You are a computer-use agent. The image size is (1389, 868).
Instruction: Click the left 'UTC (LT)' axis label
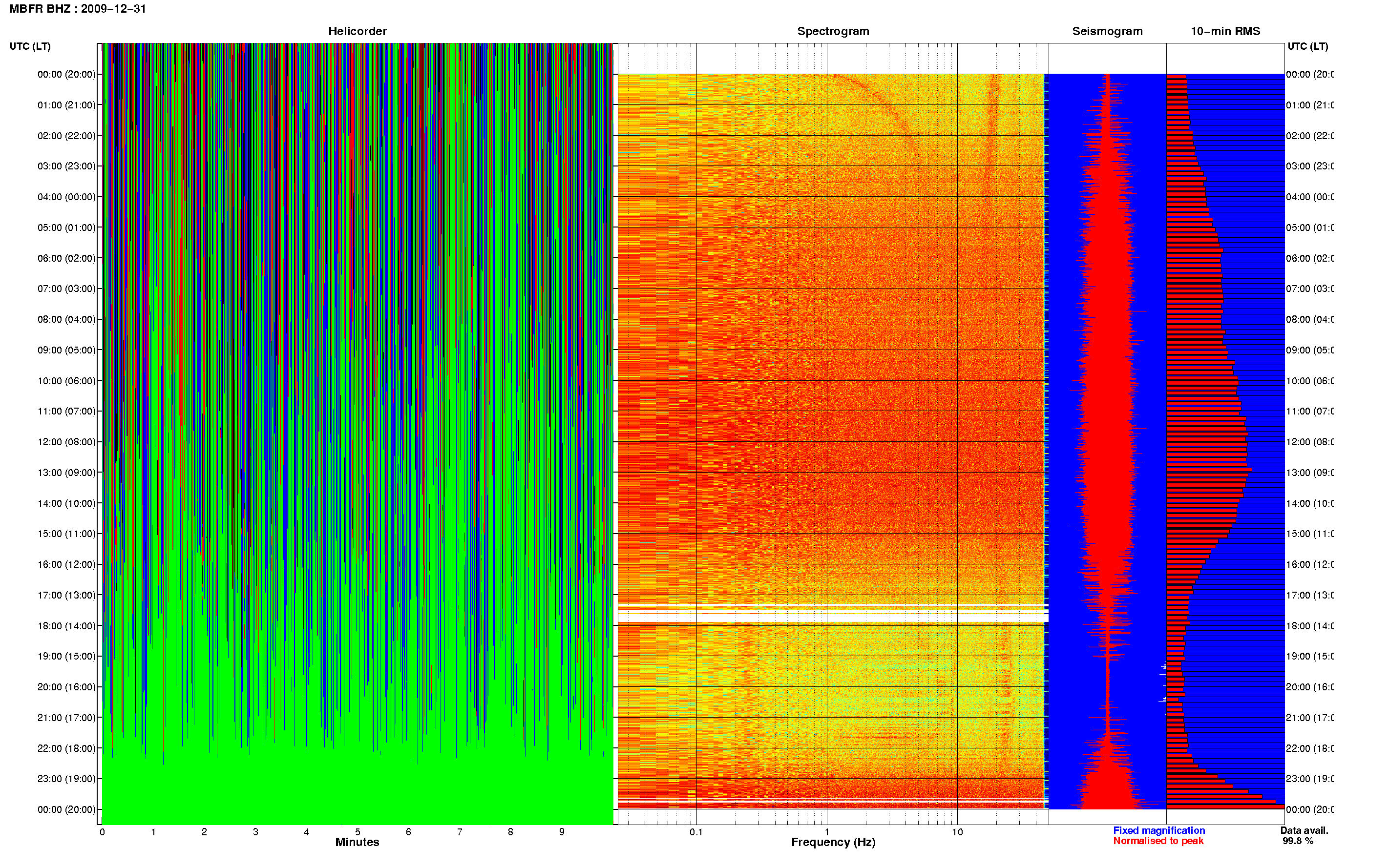click(30, 46)
